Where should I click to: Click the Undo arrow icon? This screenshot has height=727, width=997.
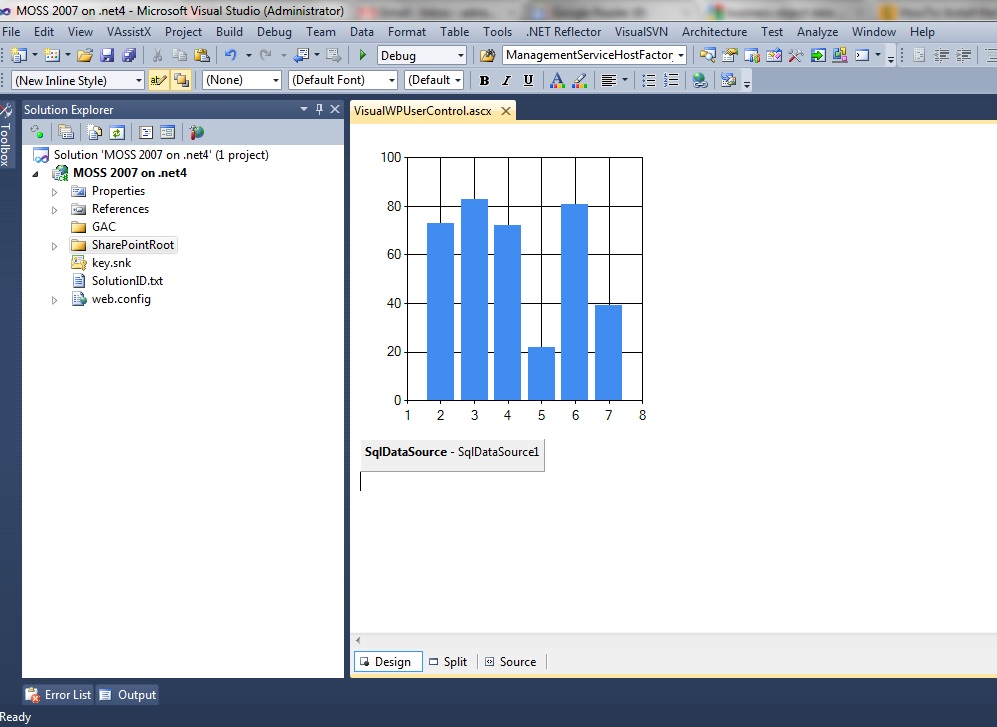pyautogui.click(x=231, y=55)
